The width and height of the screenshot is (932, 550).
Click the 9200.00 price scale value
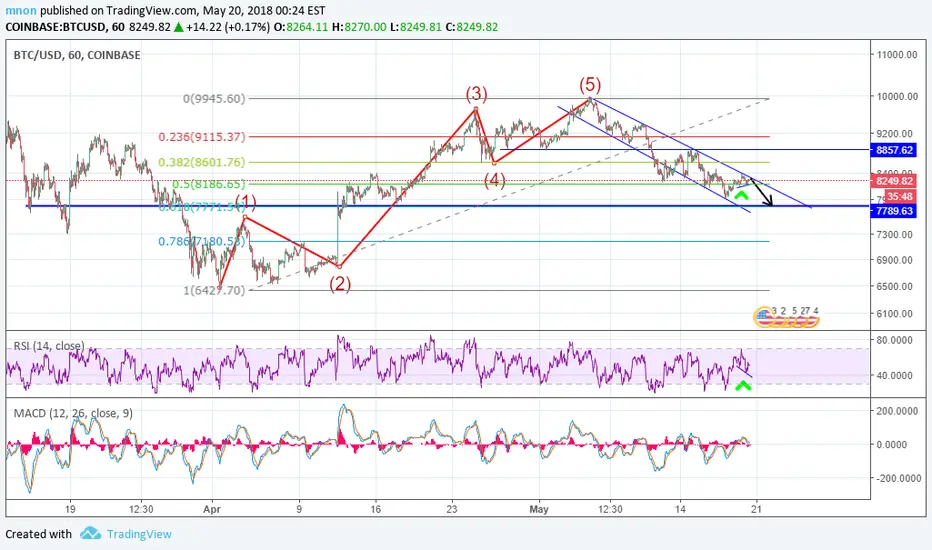click(x=895, y=133)
